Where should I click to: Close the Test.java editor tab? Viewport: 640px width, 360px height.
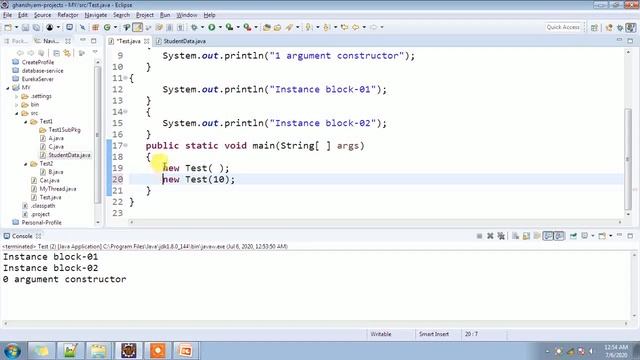(147, 41)
